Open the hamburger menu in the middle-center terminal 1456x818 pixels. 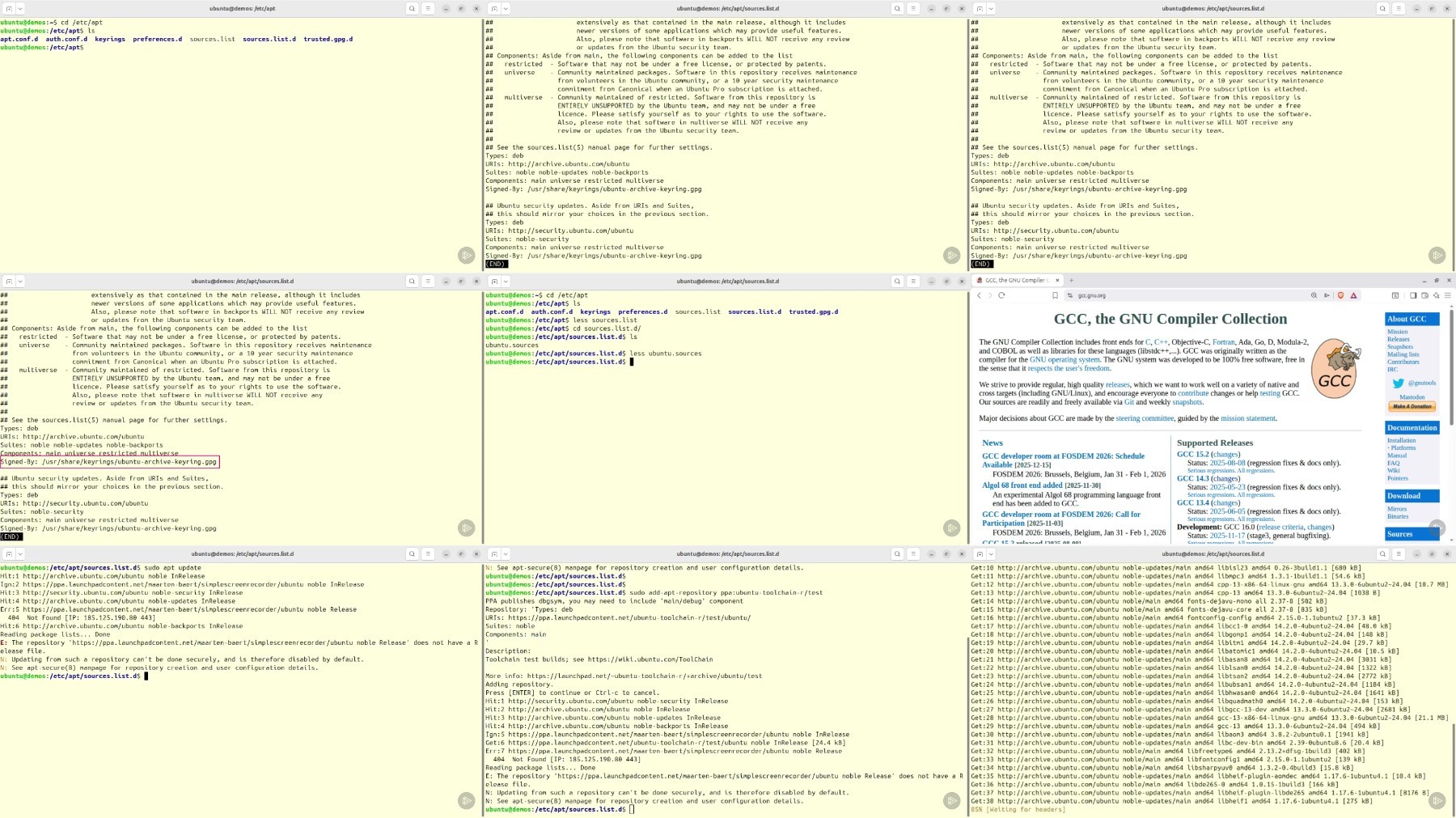click(x=913, y=281)
